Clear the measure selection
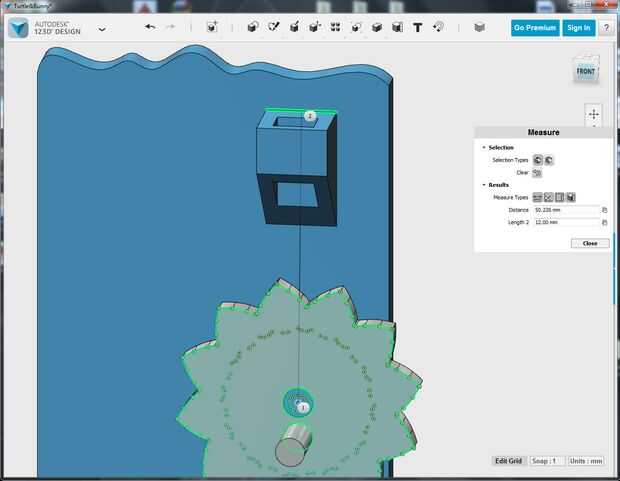Screen dimensions: 620x481 point(537,172)
